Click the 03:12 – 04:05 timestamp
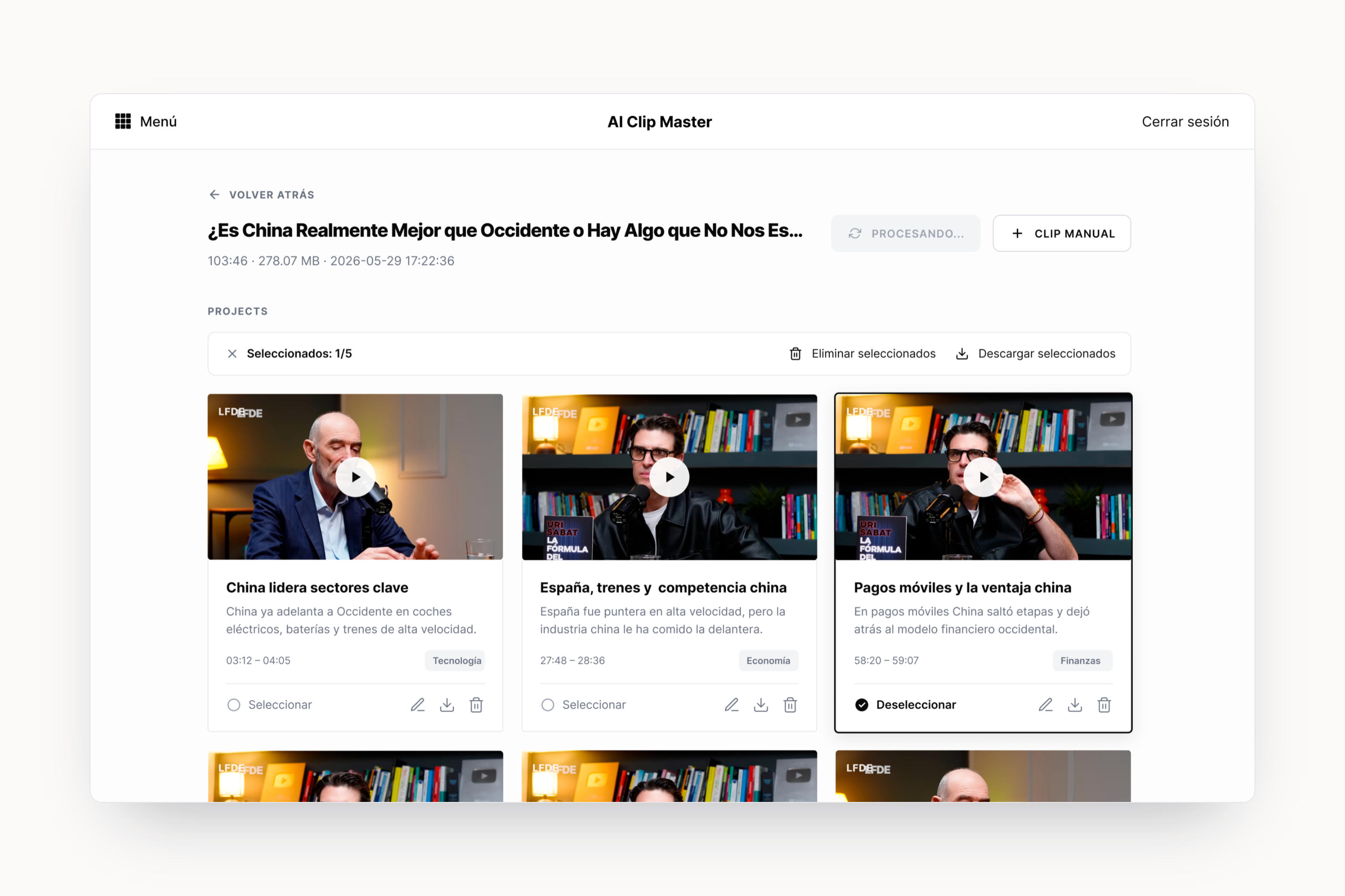 (x=258, y=661)
